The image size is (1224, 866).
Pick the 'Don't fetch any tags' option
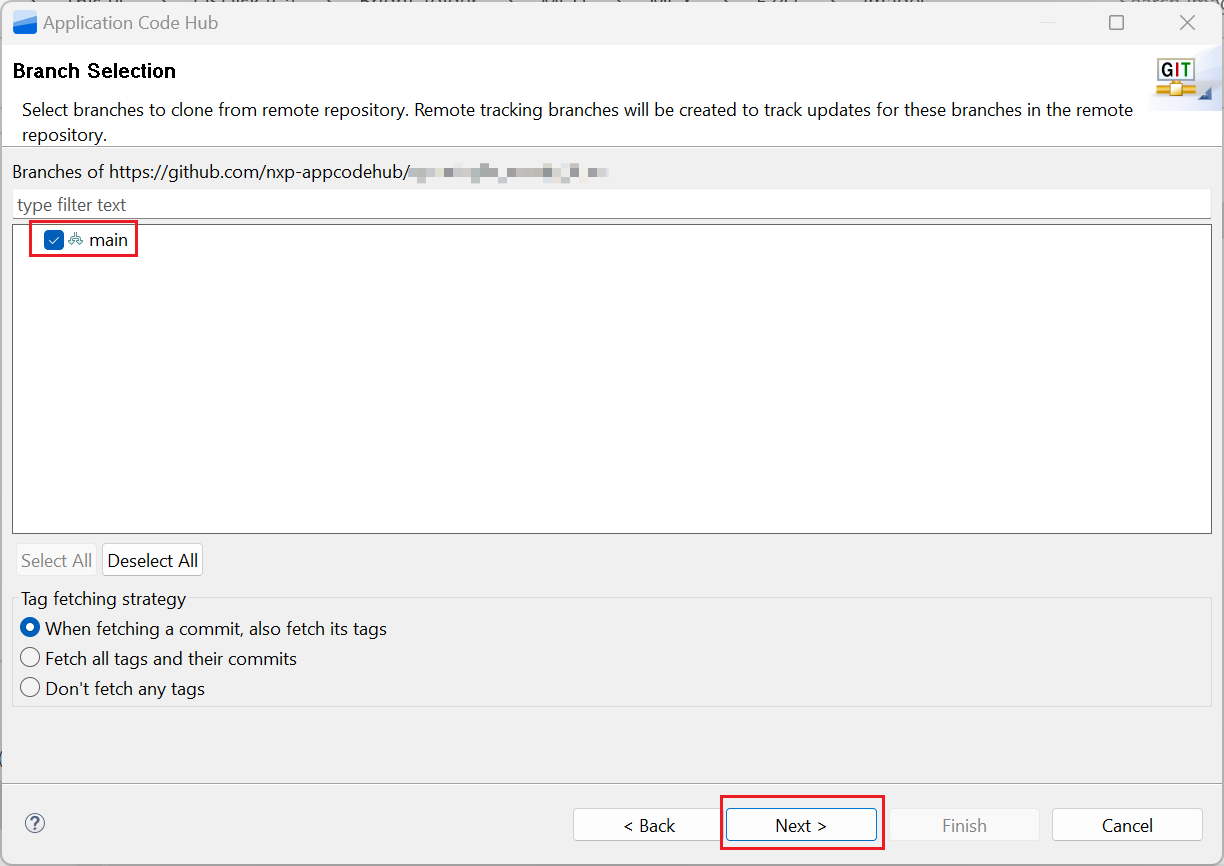30,688
